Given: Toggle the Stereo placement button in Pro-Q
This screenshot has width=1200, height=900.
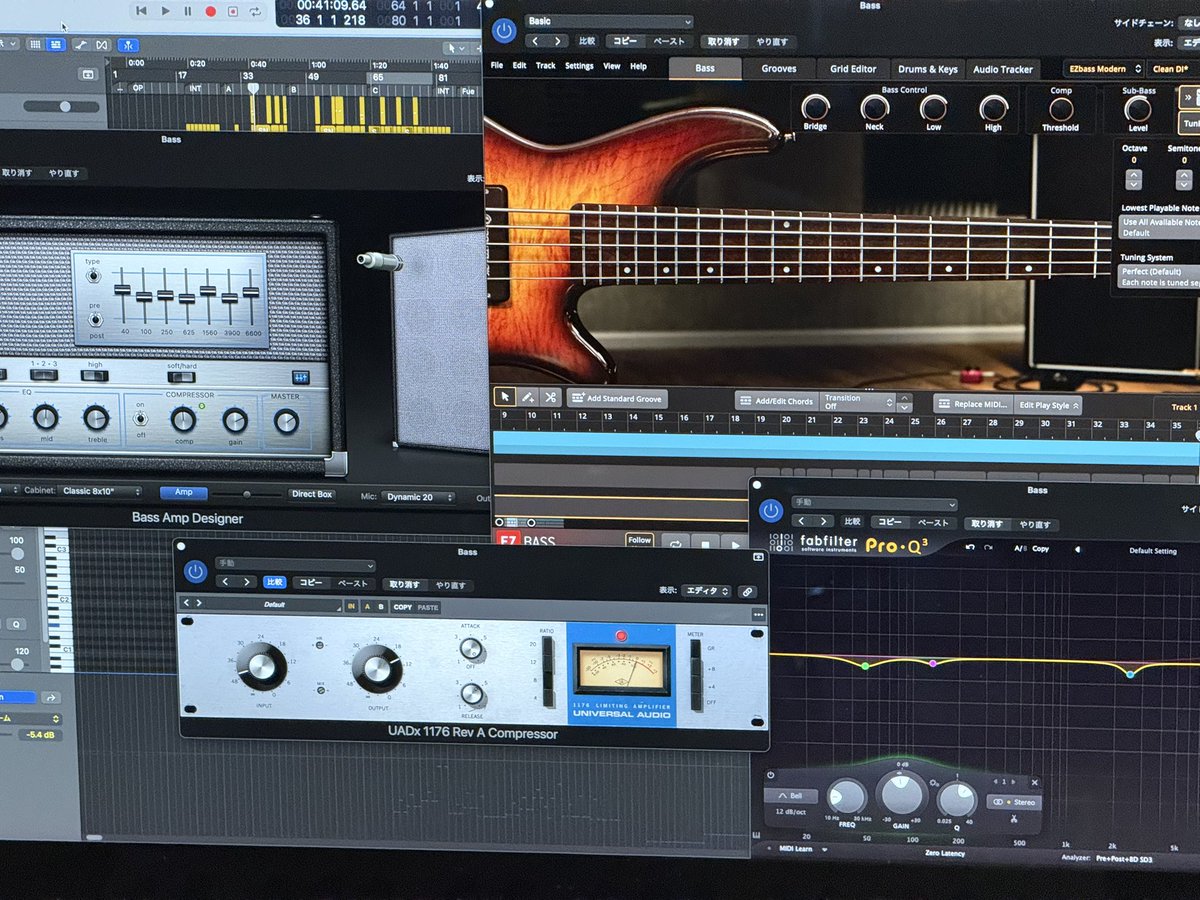Looking at the screenshot, I should point(1013,802).
